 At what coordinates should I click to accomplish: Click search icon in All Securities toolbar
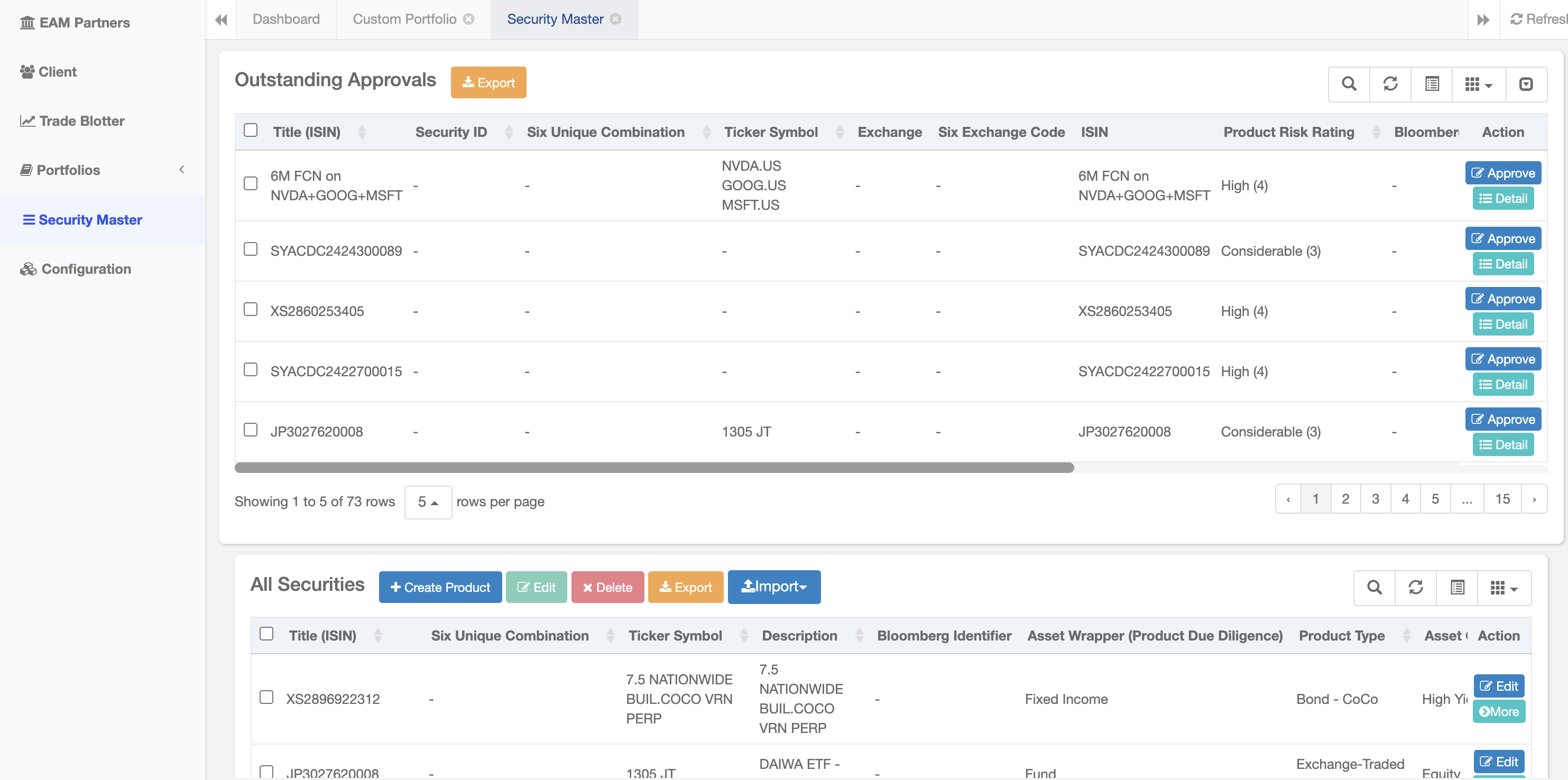tap(1374, 587)
